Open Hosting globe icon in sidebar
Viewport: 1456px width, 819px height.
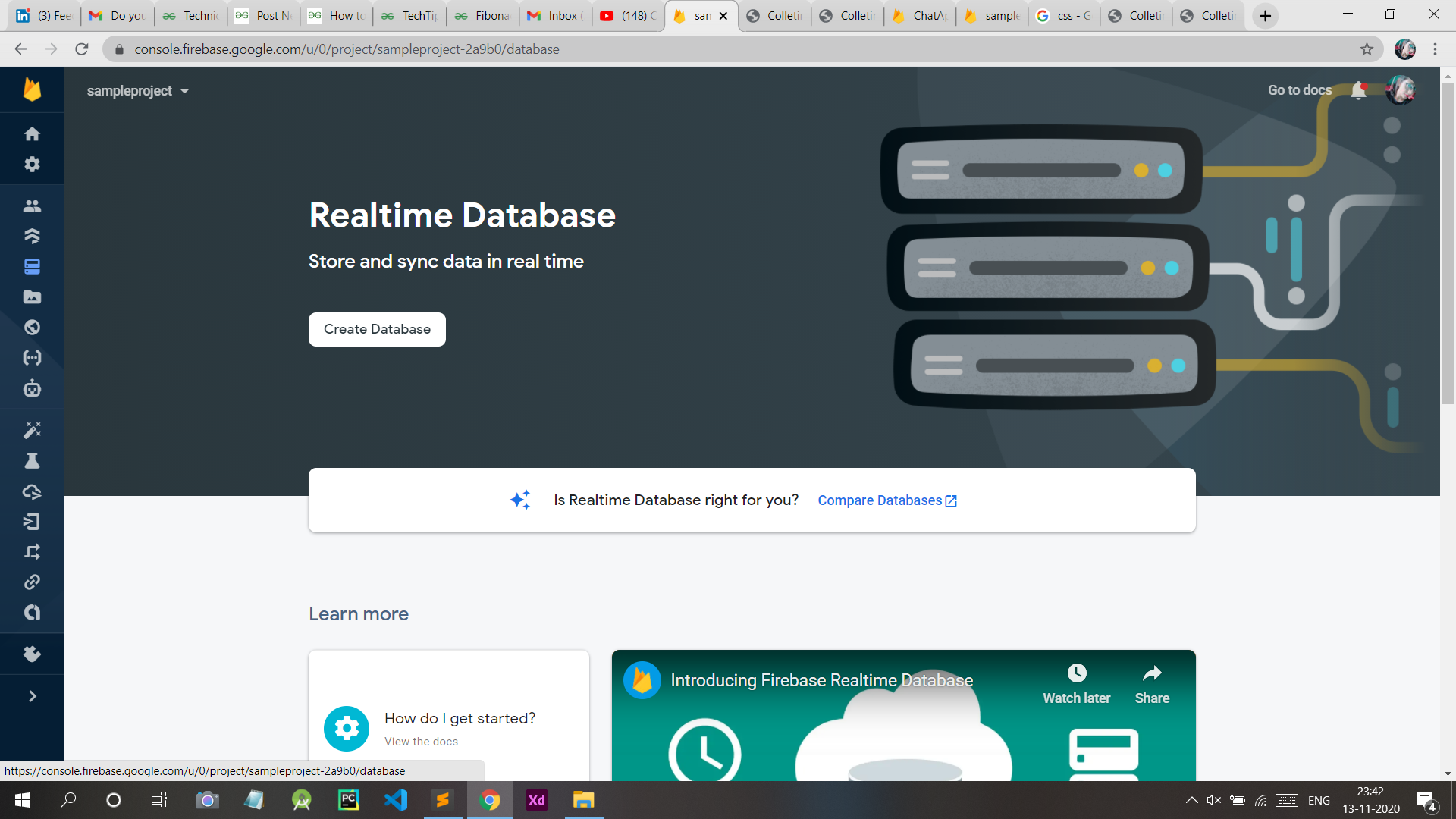point(32,328)
